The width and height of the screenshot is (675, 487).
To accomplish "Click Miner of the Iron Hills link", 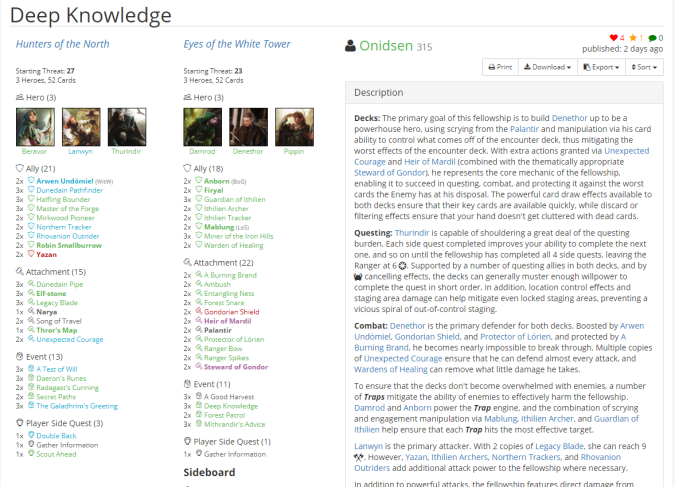I will (x=238, y=236).
